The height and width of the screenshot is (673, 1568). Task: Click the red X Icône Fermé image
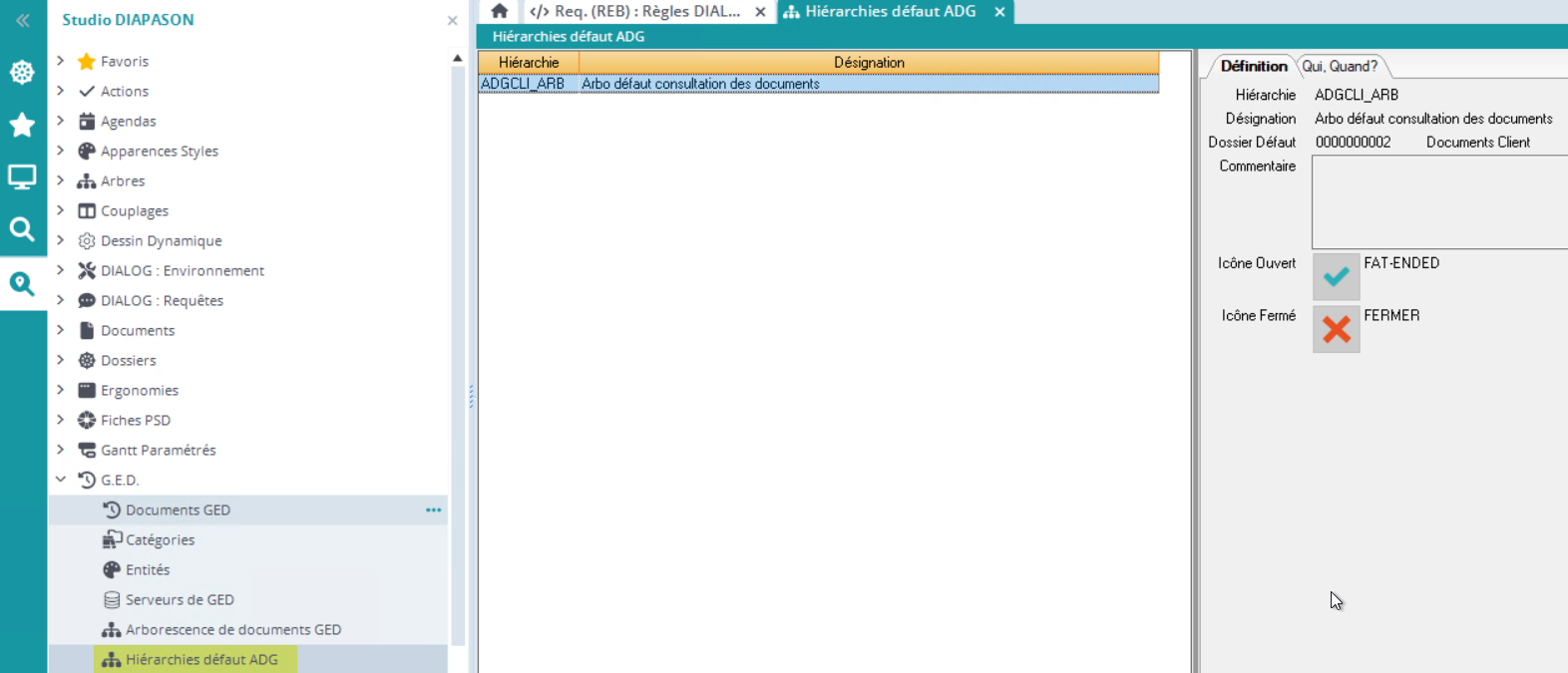(x=1336, y=329)
